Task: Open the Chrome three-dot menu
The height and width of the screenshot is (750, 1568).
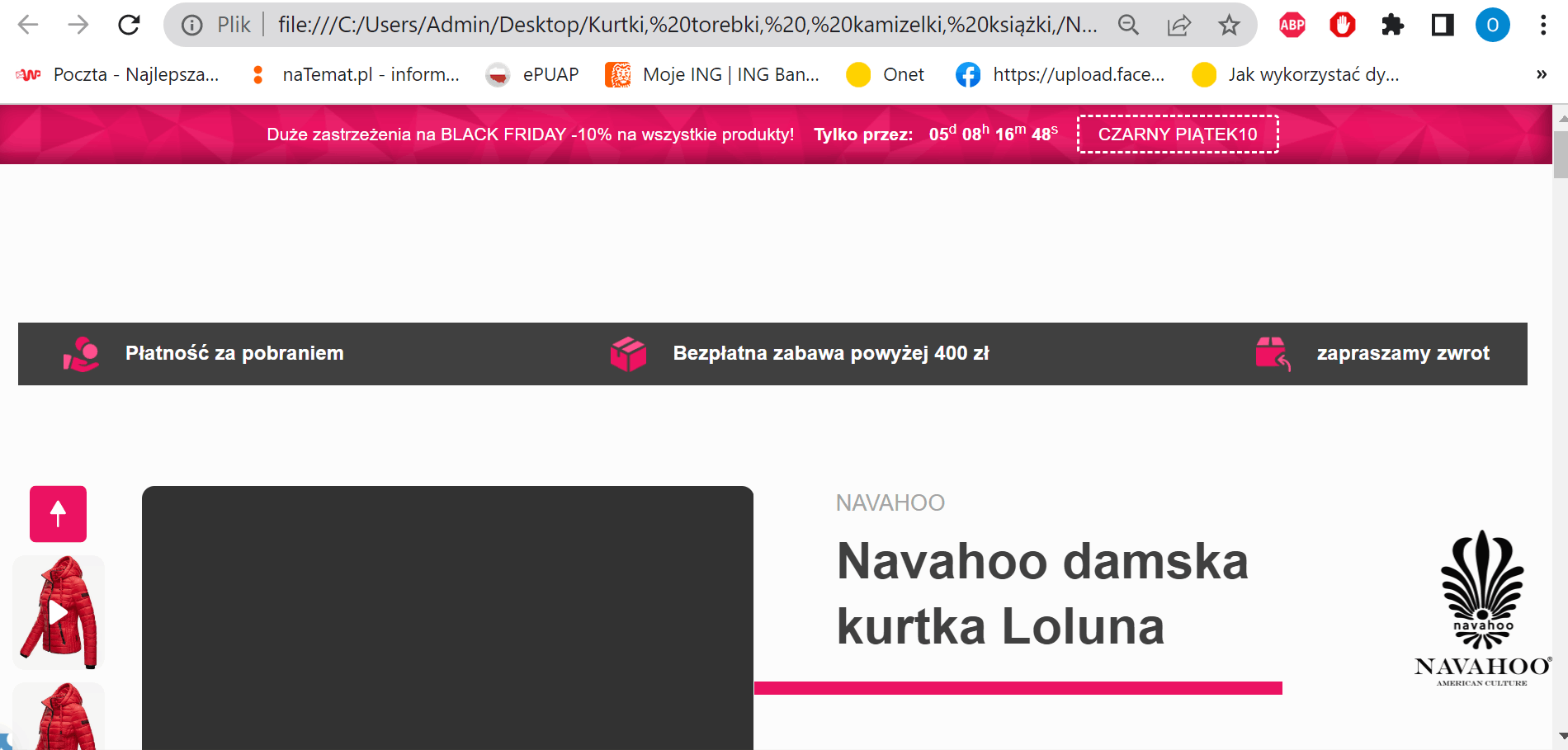Action: pos(1543,25)
